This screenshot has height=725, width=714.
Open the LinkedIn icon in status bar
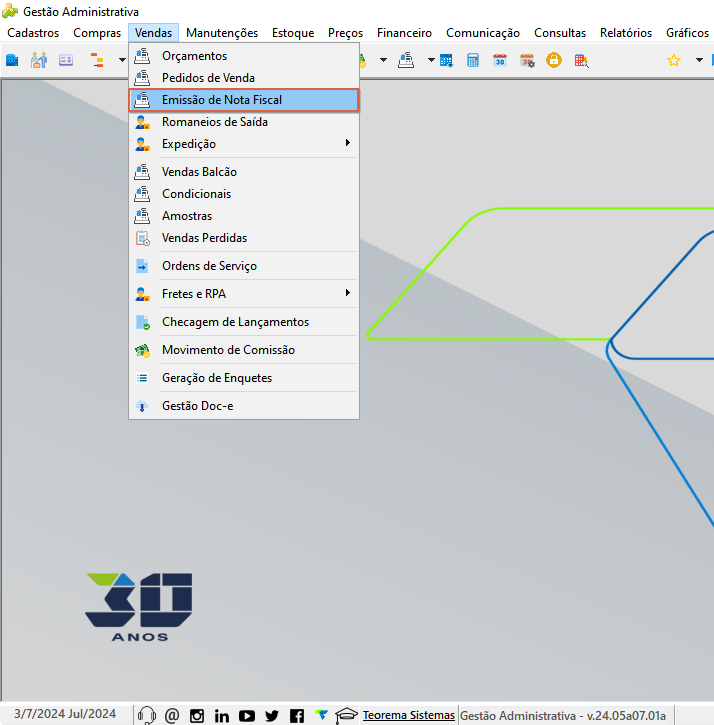222,716
